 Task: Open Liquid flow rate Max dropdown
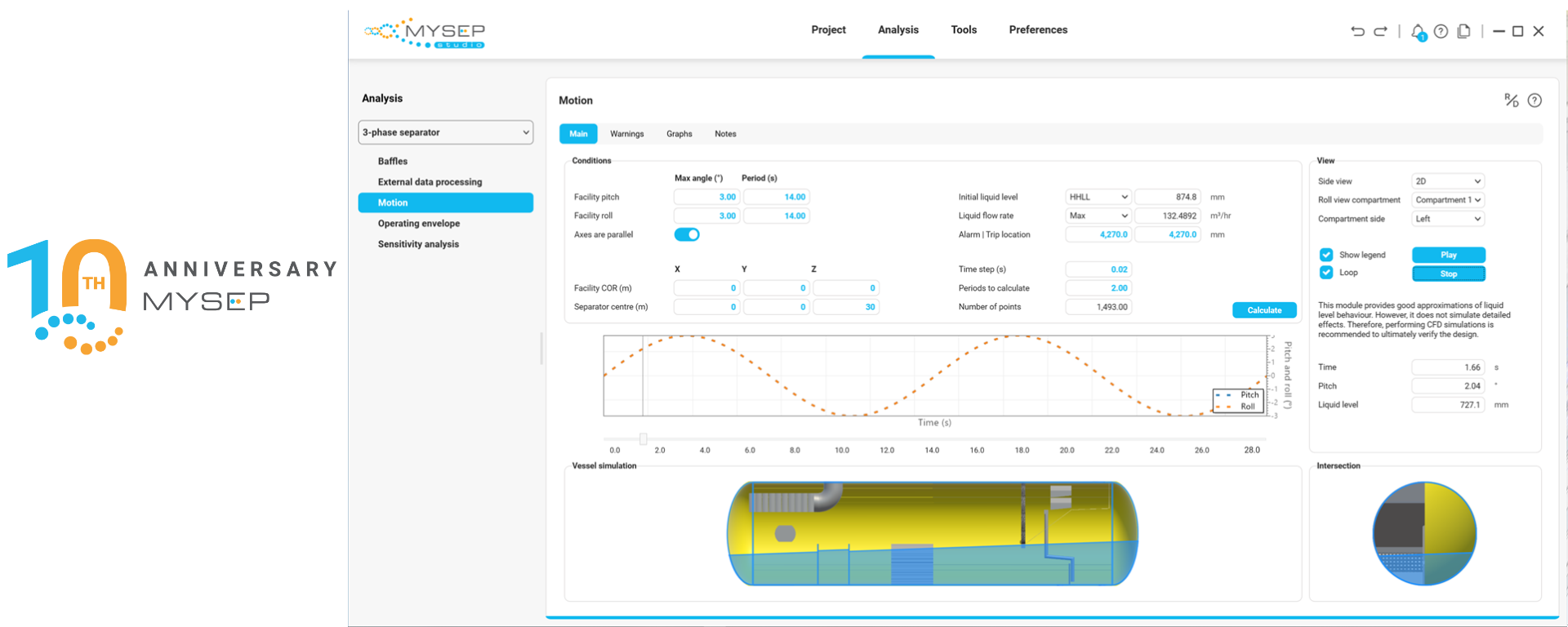[x=1098, y=216]
